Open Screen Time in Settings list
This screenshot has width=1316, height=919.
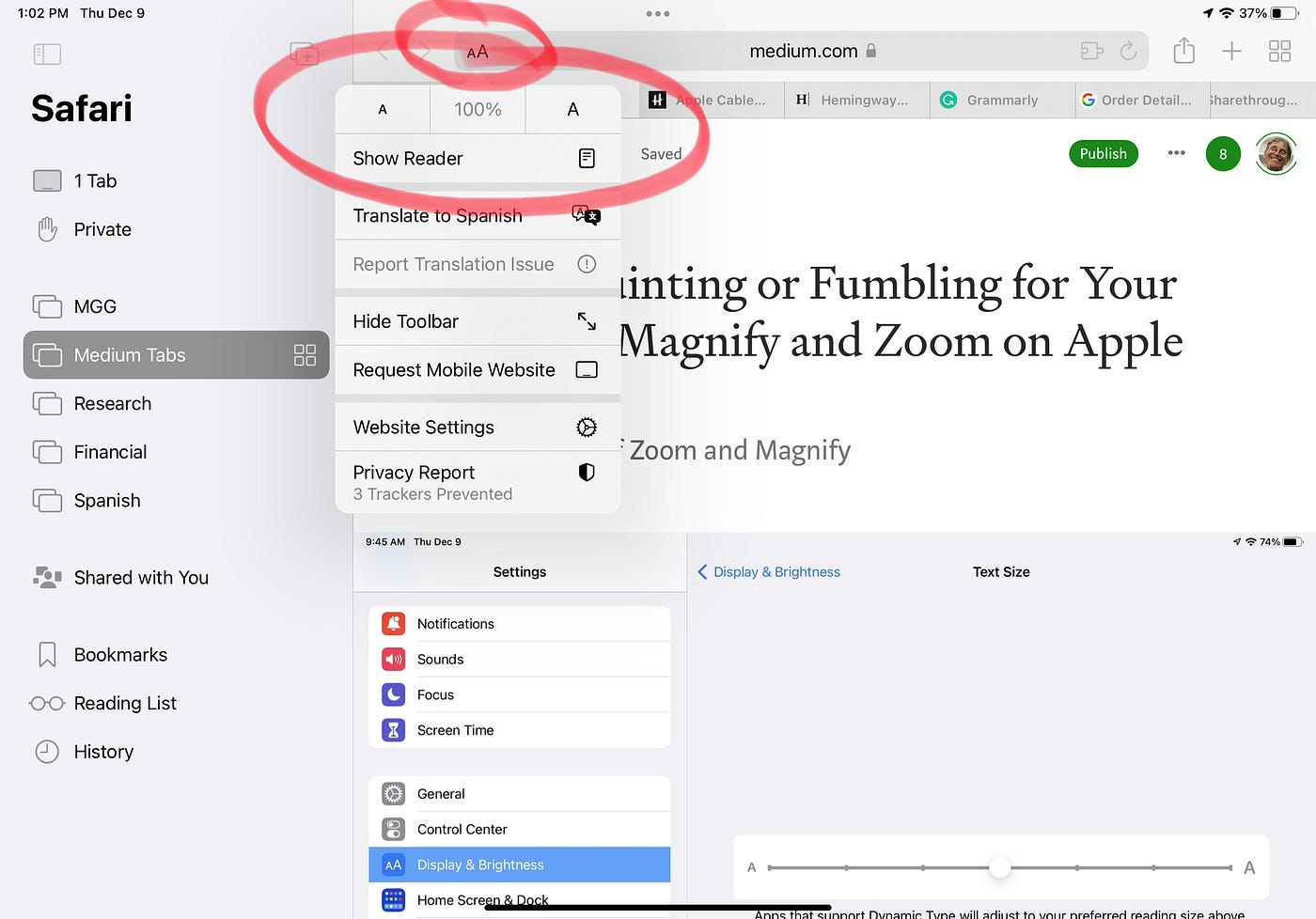pos(520,730)
